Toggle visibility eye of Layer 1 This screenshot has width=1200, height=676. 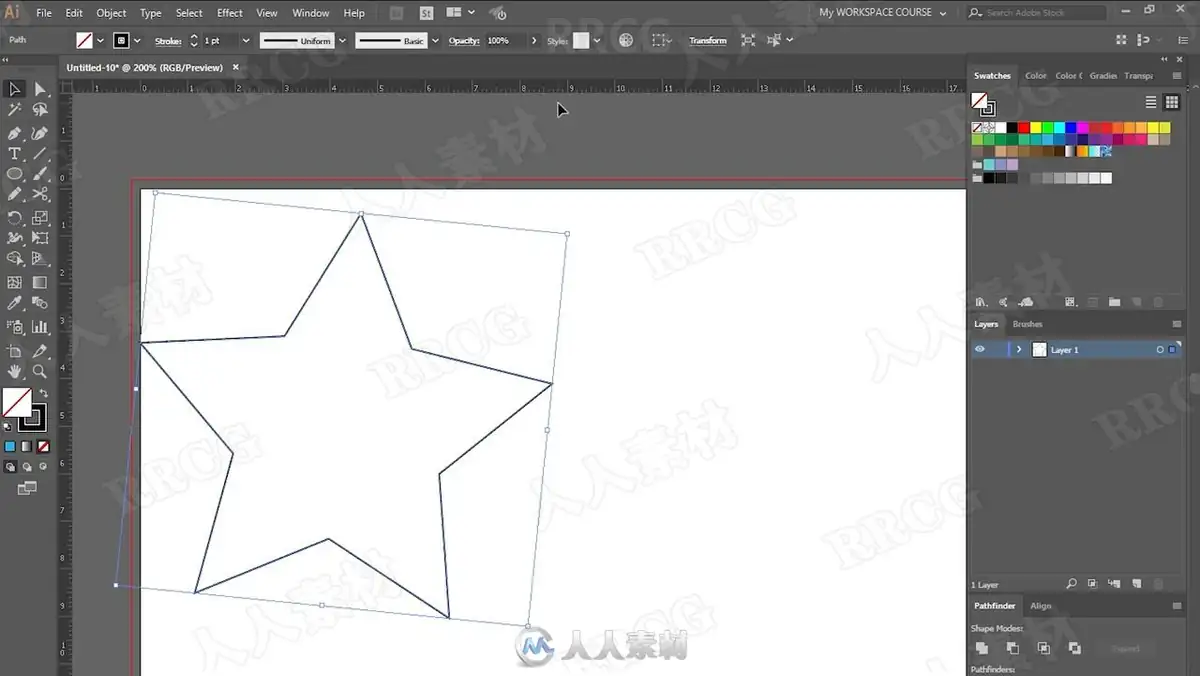pos(980,350)
